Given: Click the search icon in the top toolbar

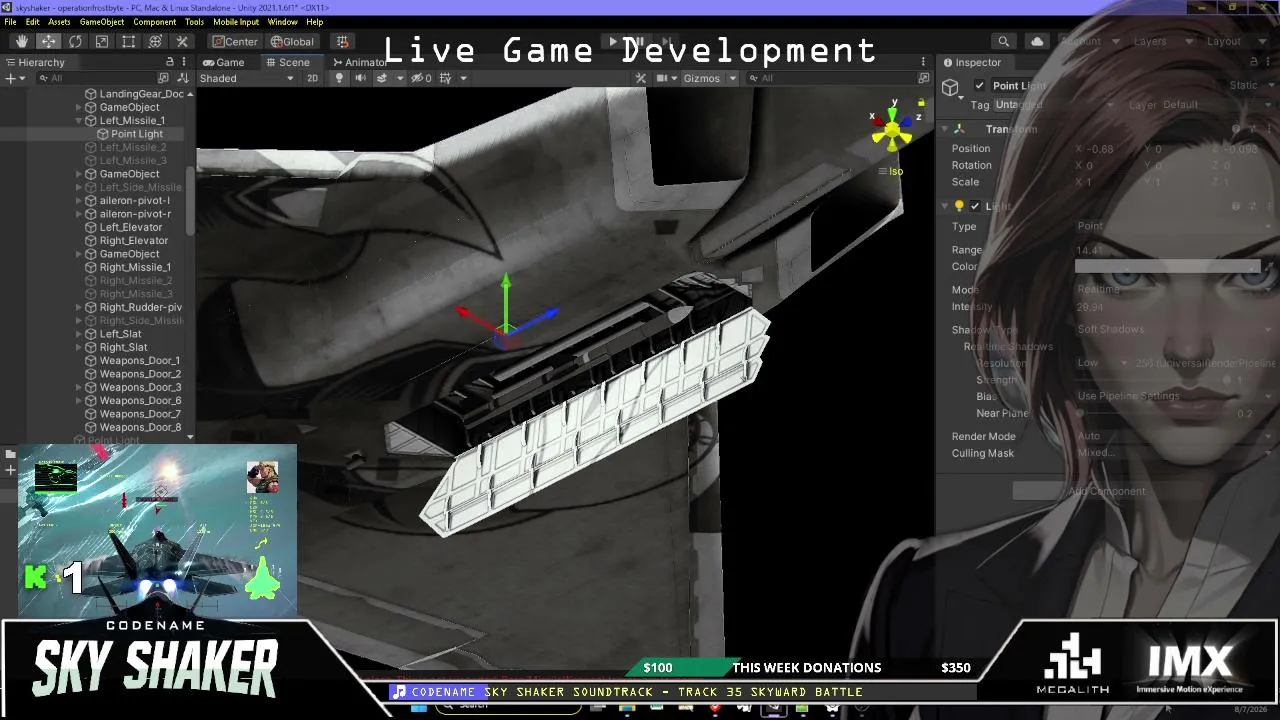Looking at the screenshot, I should point(1003,41).
